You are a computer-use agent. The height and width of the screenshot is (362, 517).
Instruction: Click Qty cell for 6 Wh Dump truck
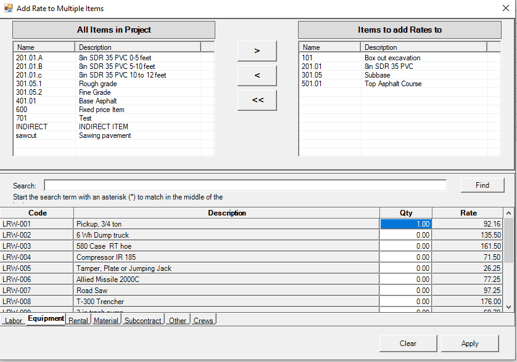(406, 235)
